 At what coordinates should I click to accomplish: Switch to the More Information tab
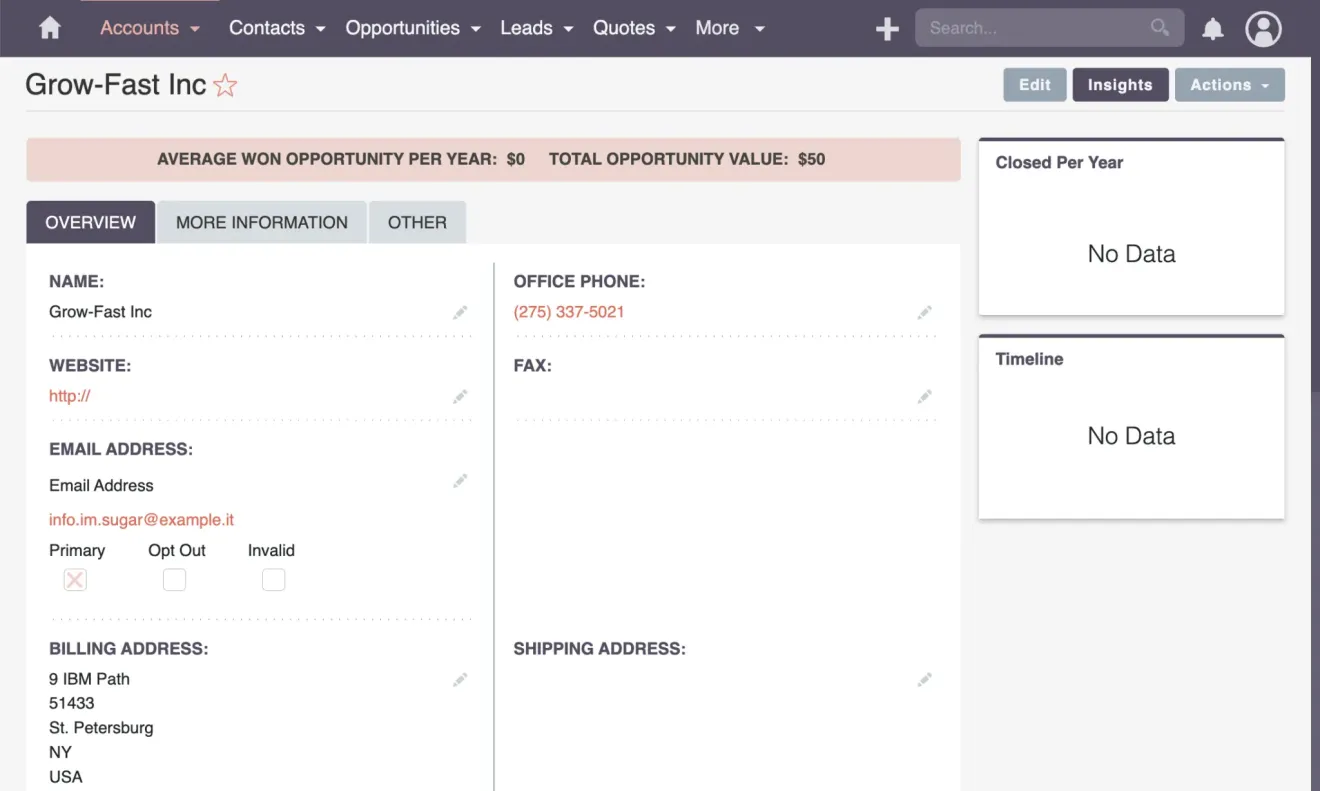click(x=261, y=221)
